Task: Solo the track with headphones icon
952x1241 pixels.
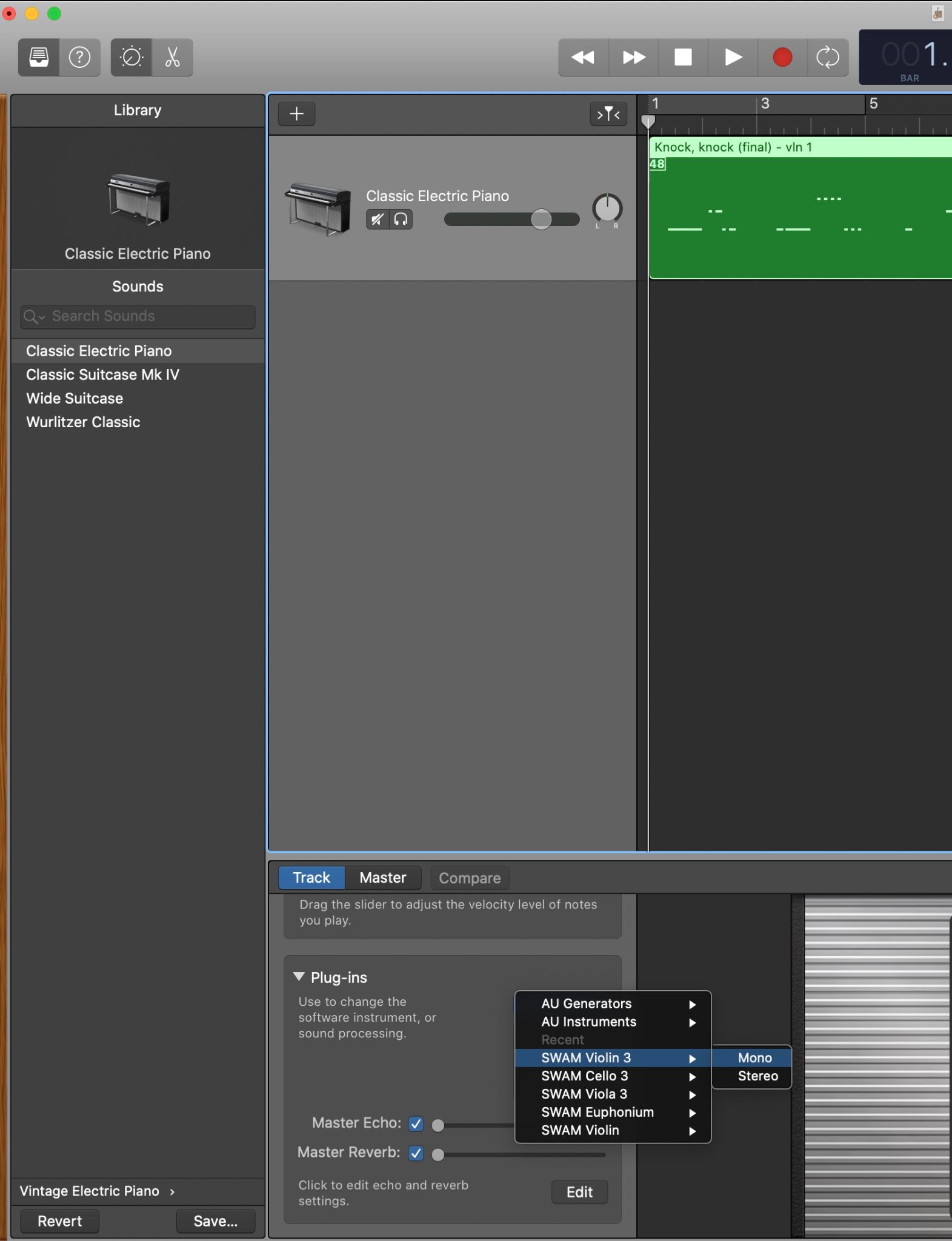Action: point(401,219)
